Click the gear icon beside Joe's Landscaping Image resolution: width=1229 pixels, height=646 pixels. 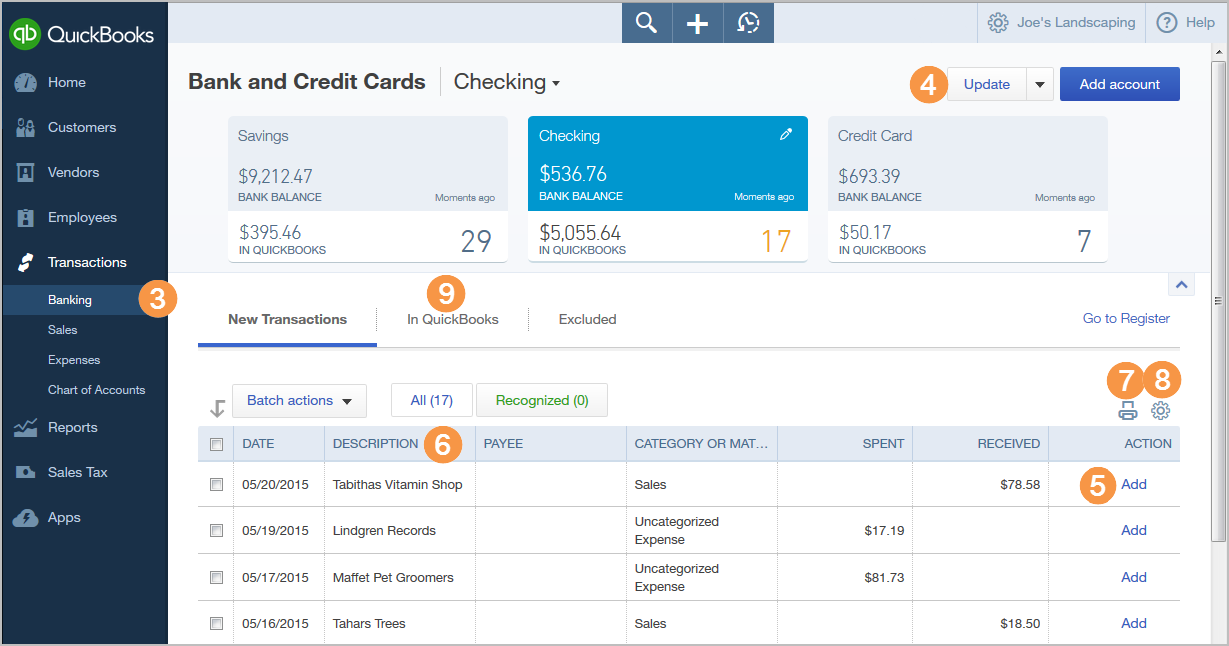997,22
